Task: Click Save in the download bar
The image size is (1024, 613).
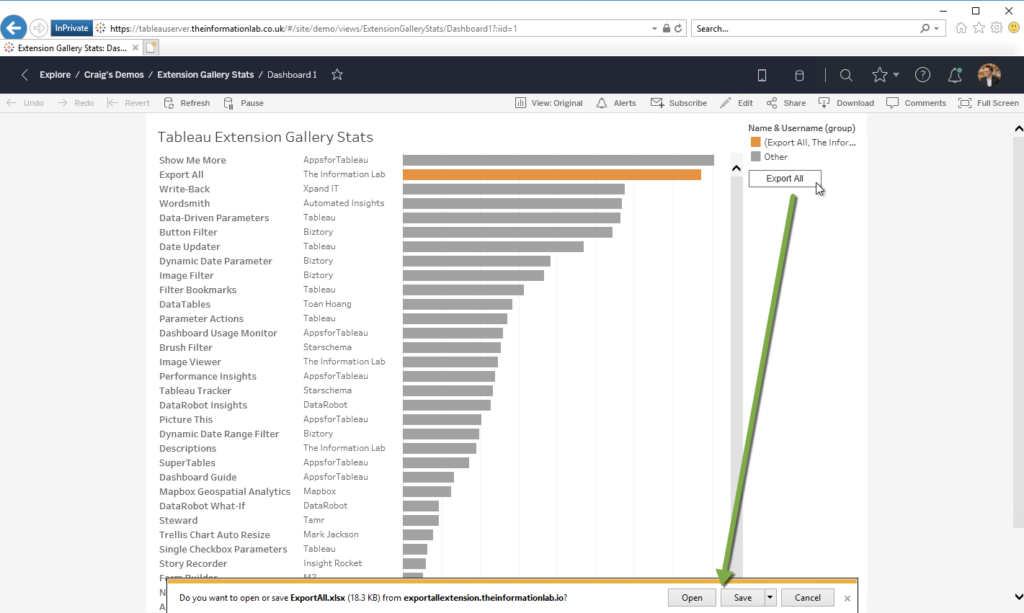Action: [742, 597]
